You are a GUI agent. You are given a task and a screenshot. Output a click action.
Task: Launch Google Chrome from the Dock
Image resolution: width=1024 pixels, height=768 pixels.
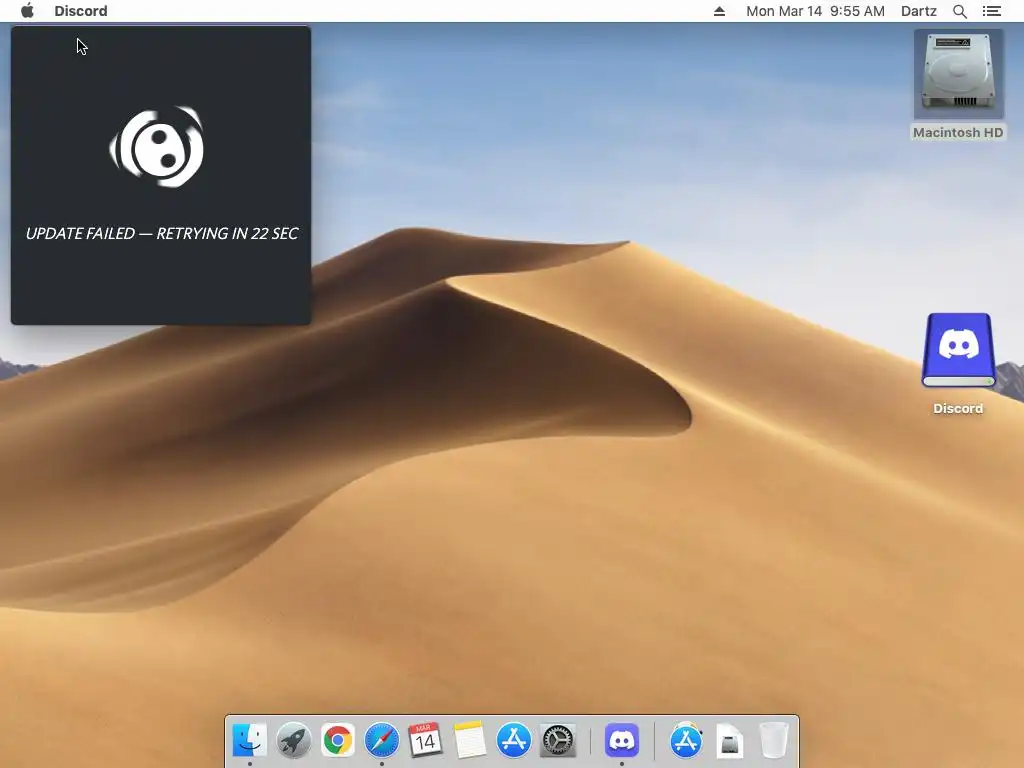point(338,741)
